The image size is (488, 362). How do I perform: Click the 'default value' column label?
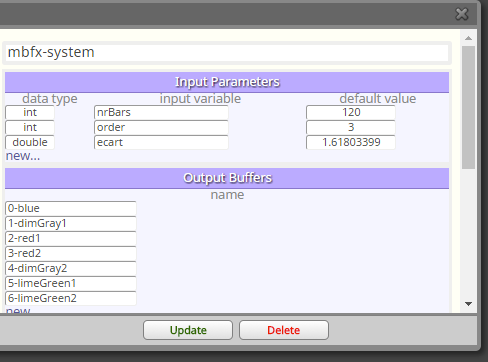click(x=378, y=99)
